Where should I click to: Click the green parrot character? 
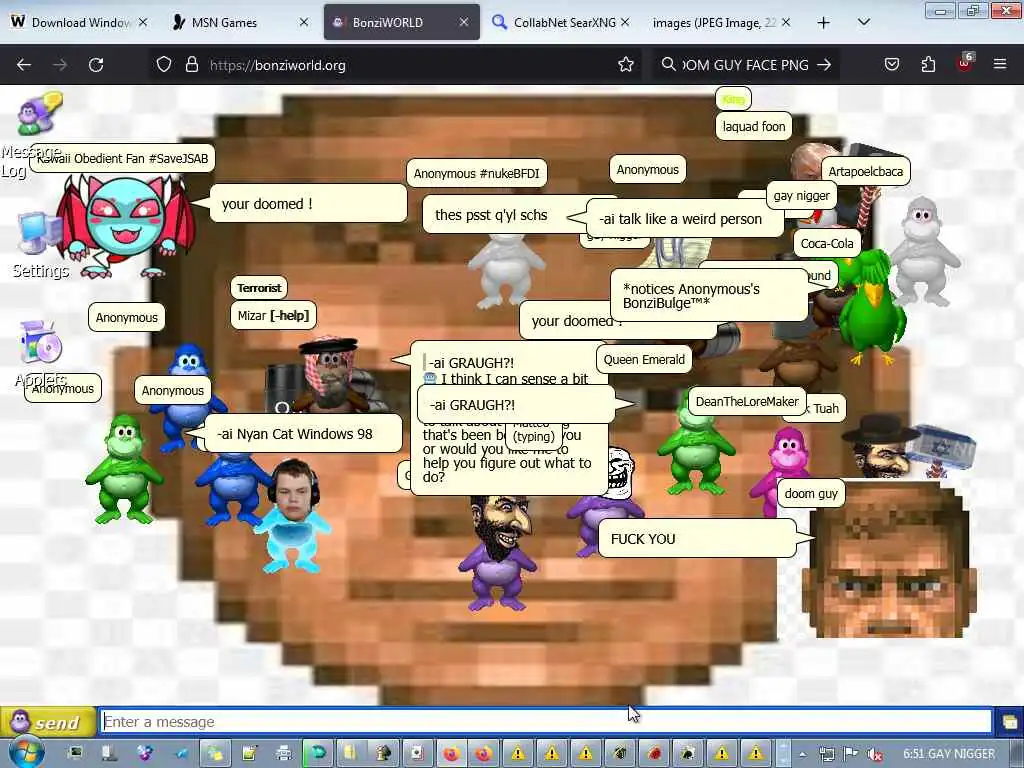[x=872, y=307]
